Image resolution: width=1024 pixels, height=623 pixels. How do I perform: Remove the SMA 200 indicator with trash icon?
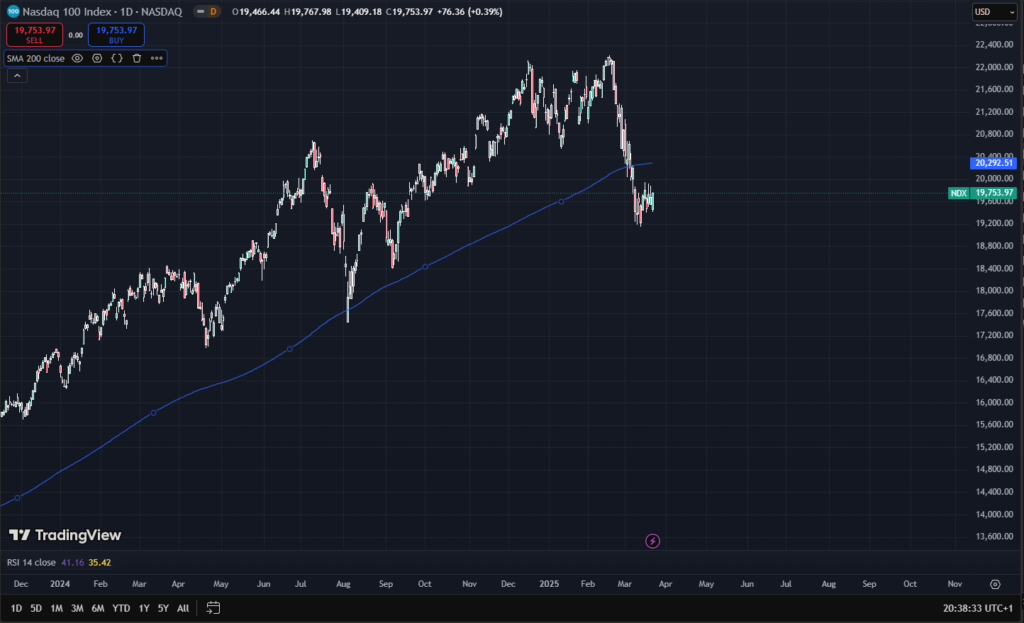click(x=136, y=58)
